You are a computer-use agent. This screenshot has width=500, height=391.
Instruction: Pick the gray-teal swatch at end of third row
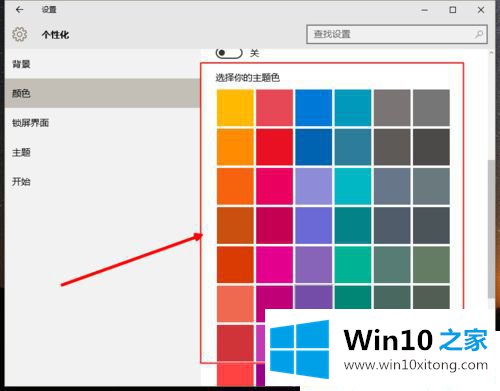pos(431,186)
